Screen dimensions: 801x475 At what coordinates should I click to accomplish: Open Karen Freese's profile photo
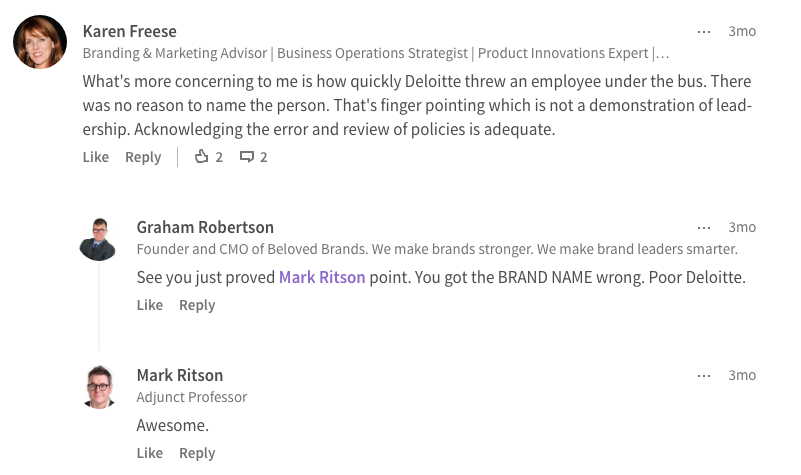40,42
